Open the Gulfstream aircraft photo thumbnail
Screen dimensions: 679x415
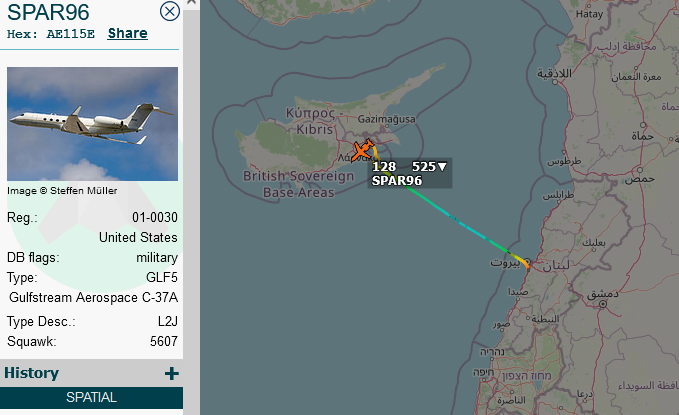pos(92,123)
